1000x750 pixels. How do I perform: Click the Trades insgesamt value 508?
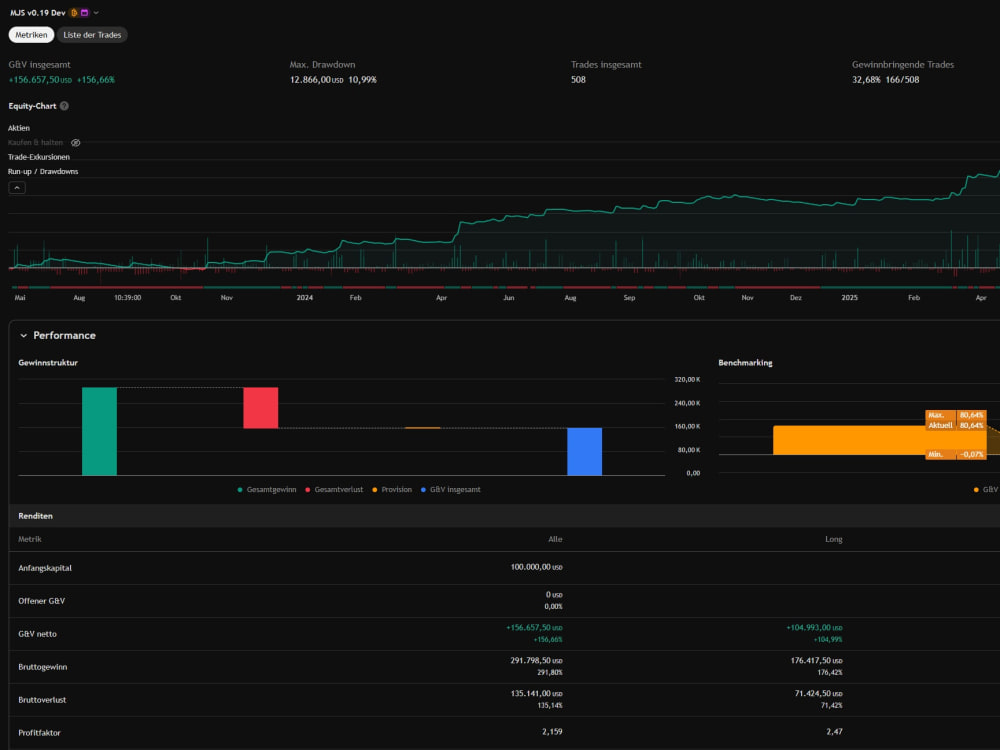pos(578,80)
